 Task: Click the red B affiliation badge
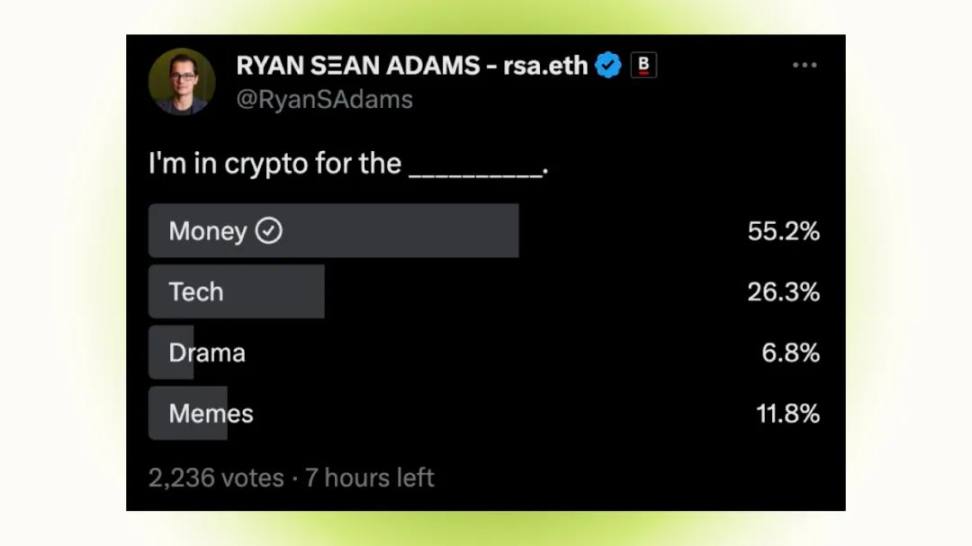pyautogui.click(x=643, y=66)
